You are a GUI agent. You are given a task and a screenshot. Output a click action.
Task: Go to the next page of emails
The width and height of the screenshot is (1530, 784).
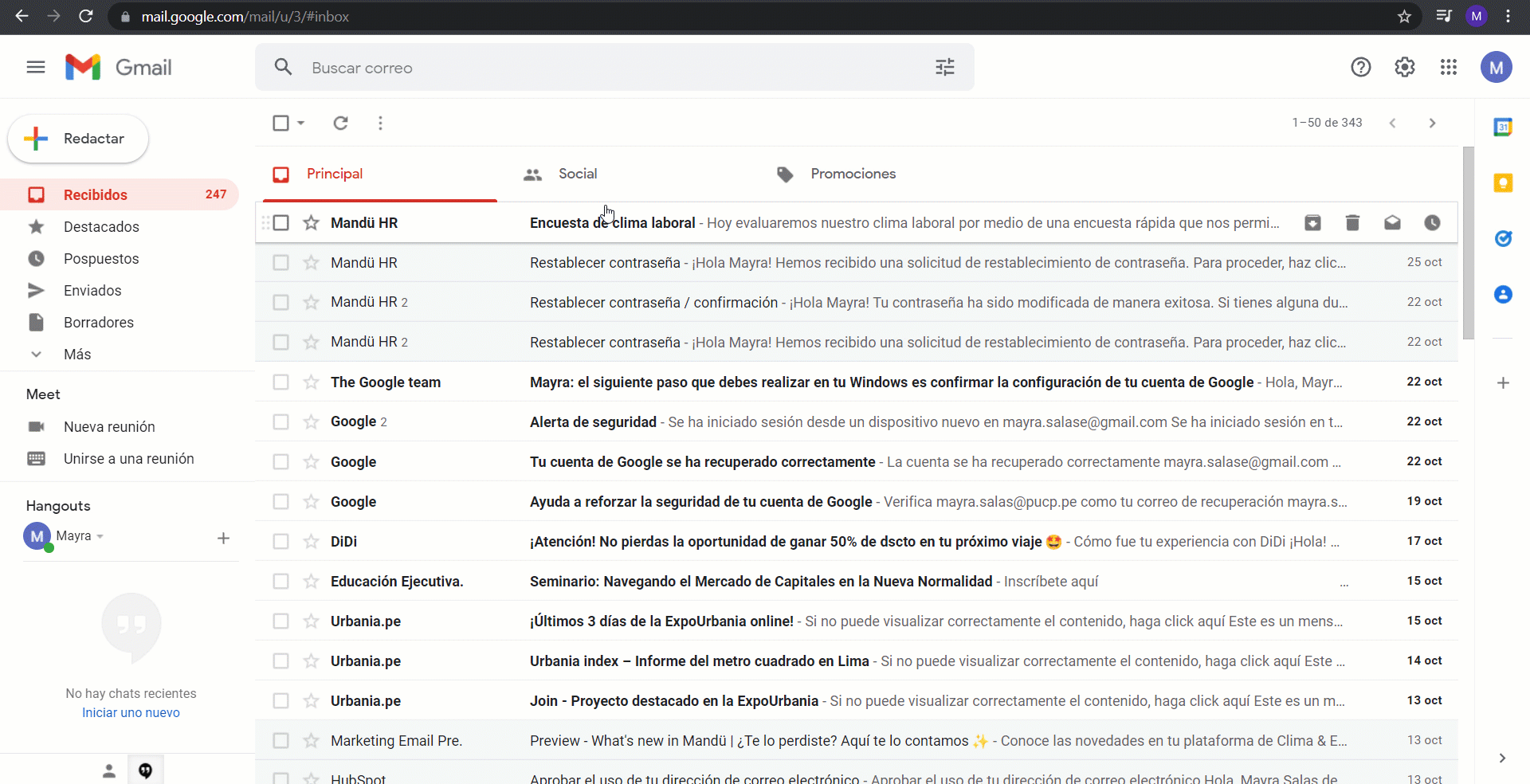[x=1432, y=123]
